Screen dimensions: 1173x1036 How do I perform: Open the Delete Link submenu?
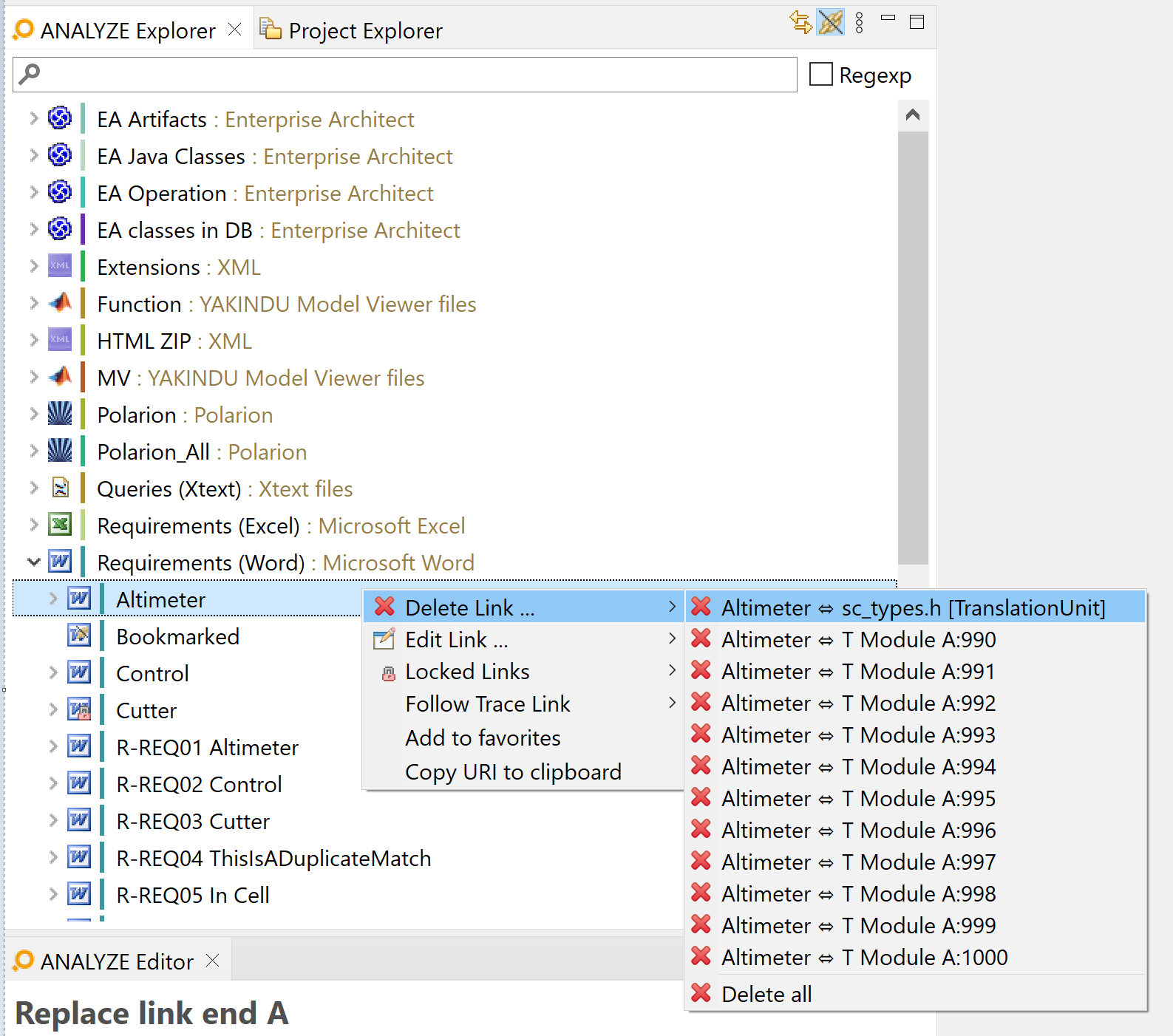coord(524,607)
